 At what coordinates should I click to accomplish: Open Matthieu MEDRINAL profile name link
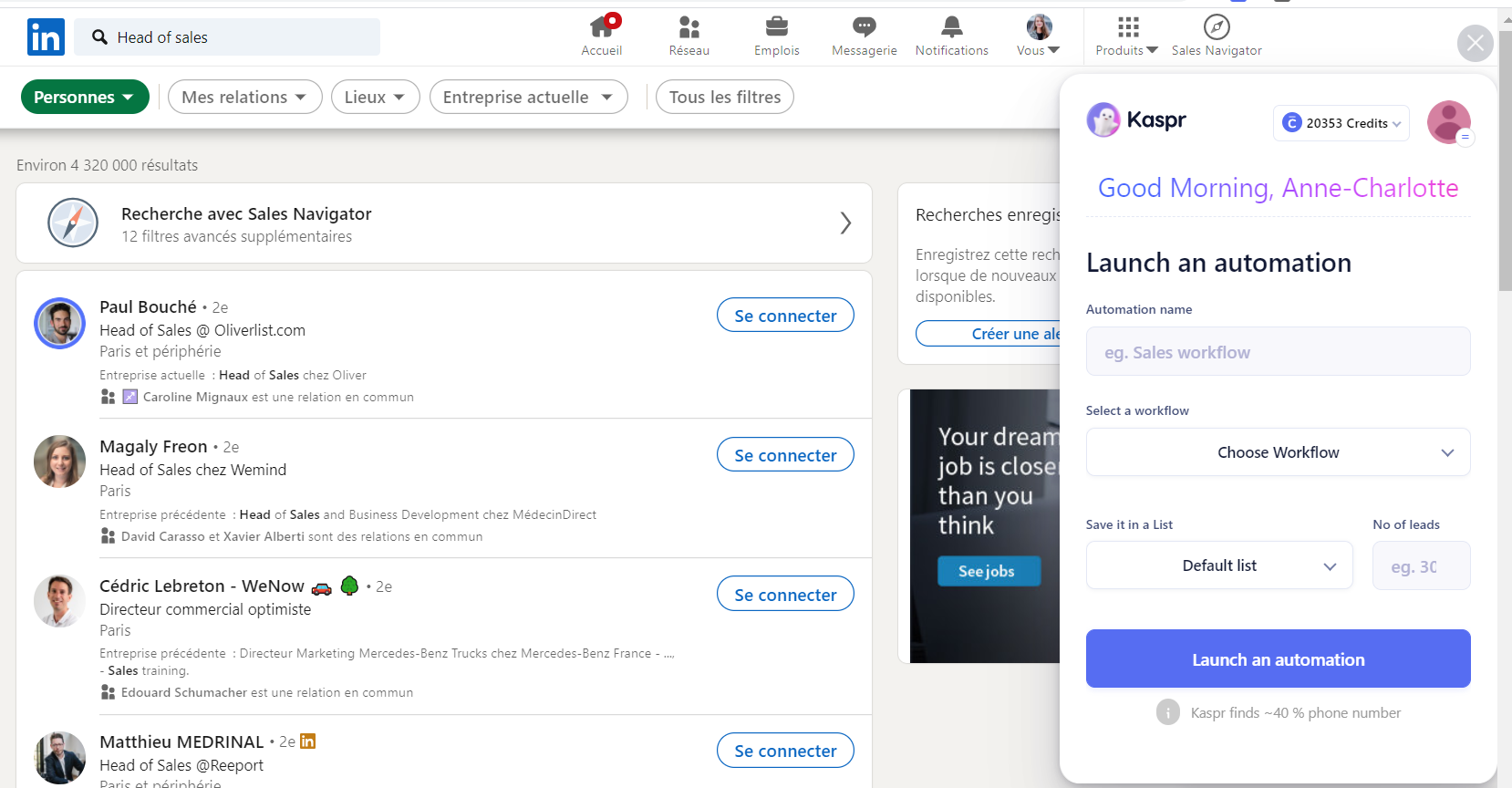coord(181,741)
